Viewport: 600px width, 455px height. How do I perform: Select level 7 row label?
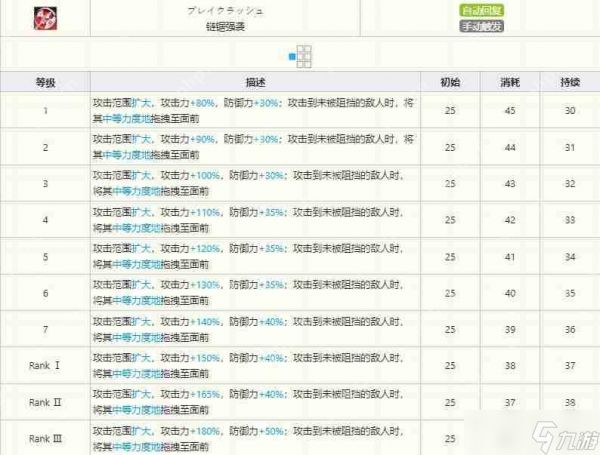click(x=46, y=329)
